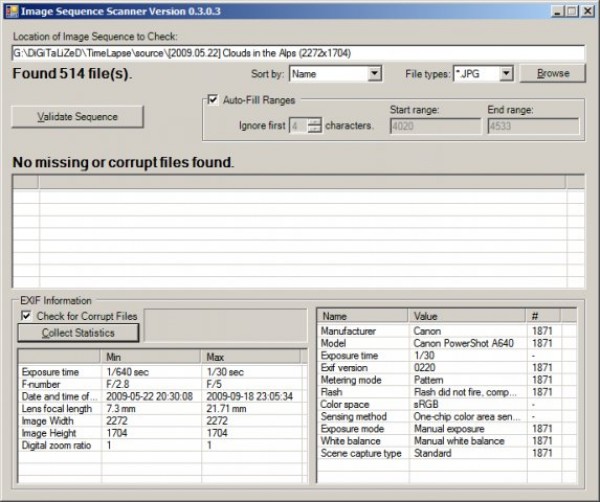Click the 2009-05-22 20:30:08 date value
Viewport: 600px width, 502px height.
coord(149,396)
